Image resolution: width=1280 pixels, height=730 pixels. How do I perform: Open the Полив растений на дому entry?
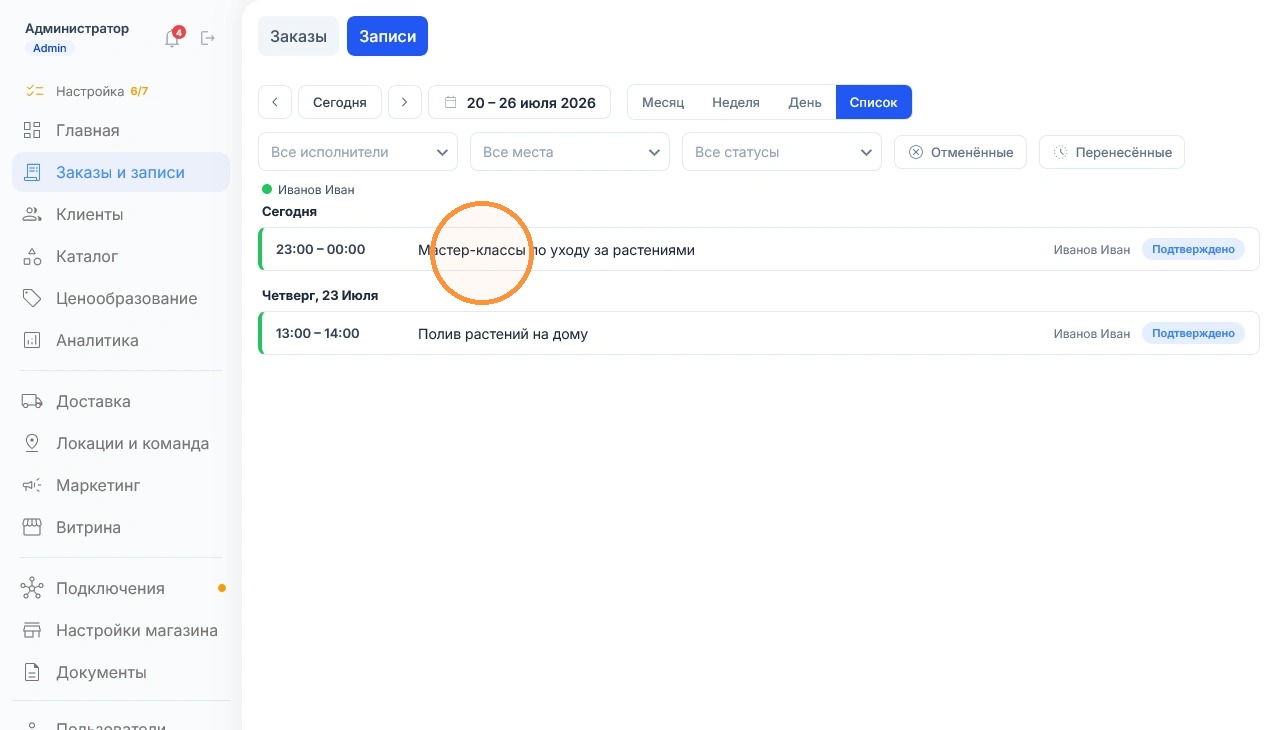[759, 333]
